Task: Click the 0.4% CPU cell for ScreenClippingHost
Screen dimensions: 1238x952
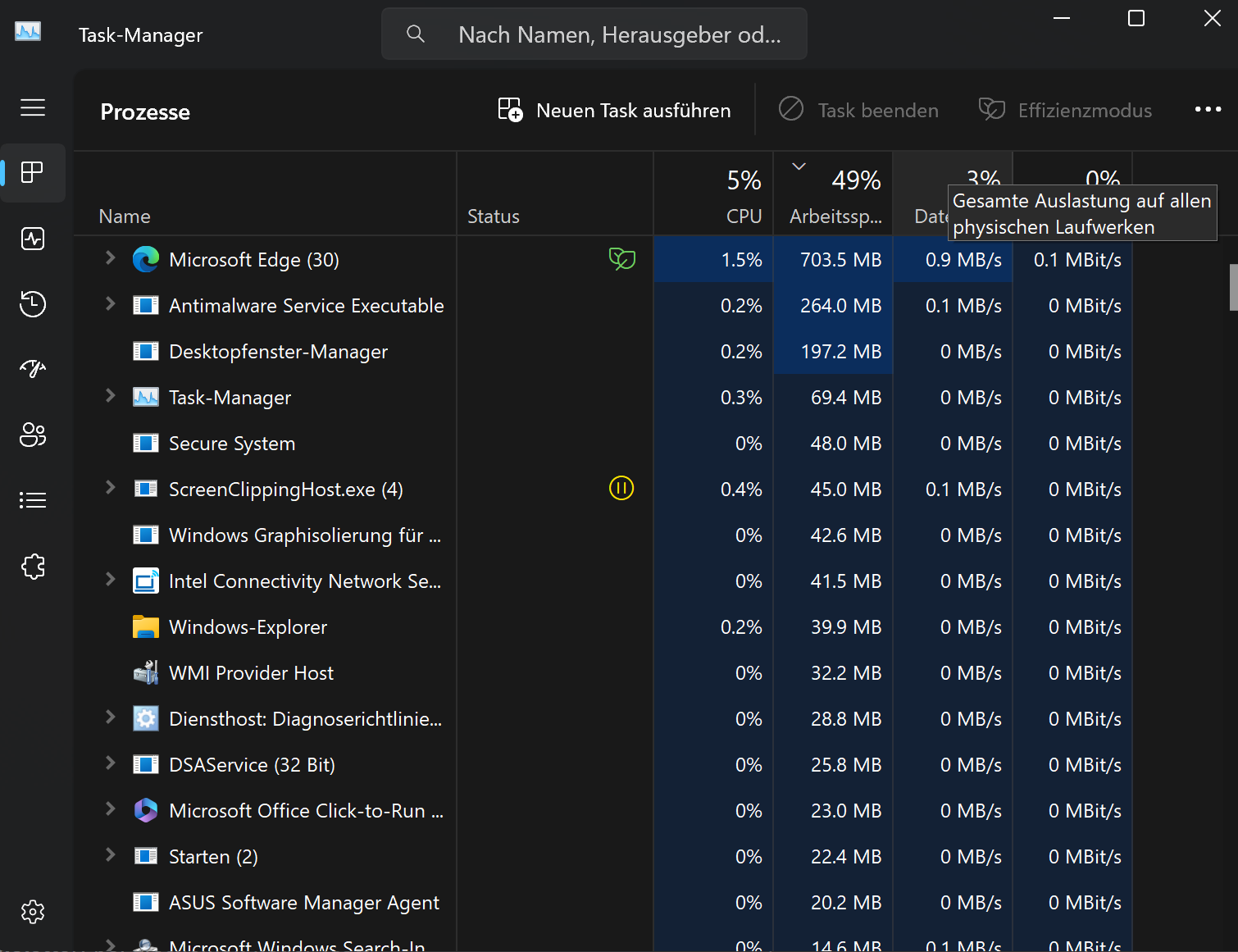Action: pos(713,489)
